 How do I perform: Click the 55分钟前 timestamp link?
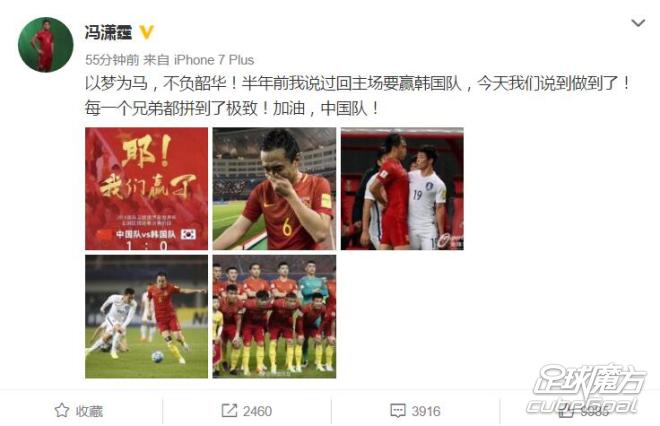coord(112,60)
